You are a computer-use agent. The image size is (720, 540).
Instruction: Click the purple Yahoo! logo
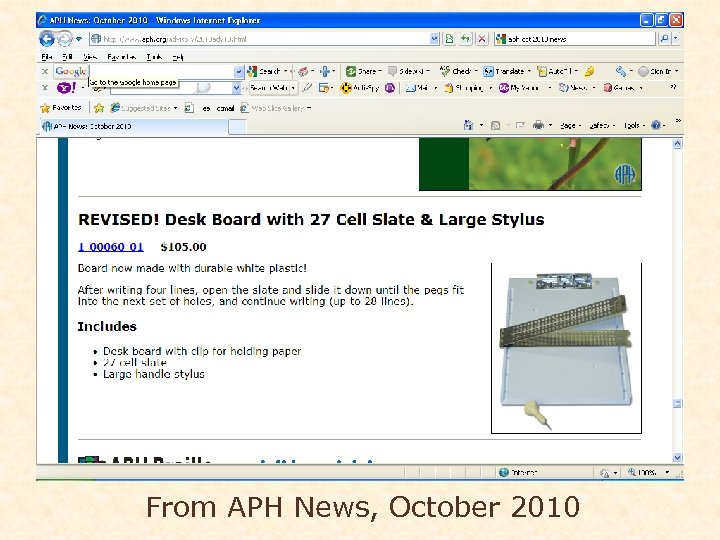(66, 87)
